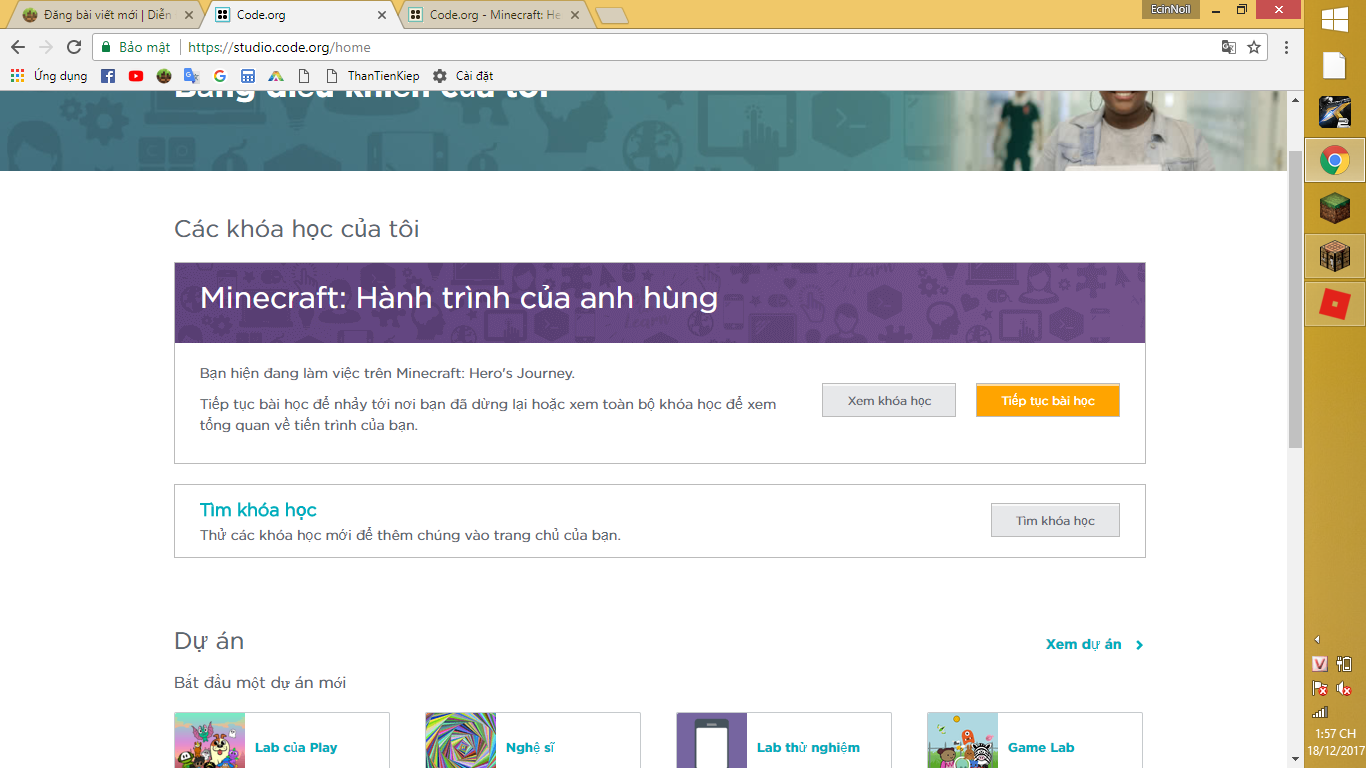
Task: Open the crafting table taskbar icon
Action: point(1335,256)
